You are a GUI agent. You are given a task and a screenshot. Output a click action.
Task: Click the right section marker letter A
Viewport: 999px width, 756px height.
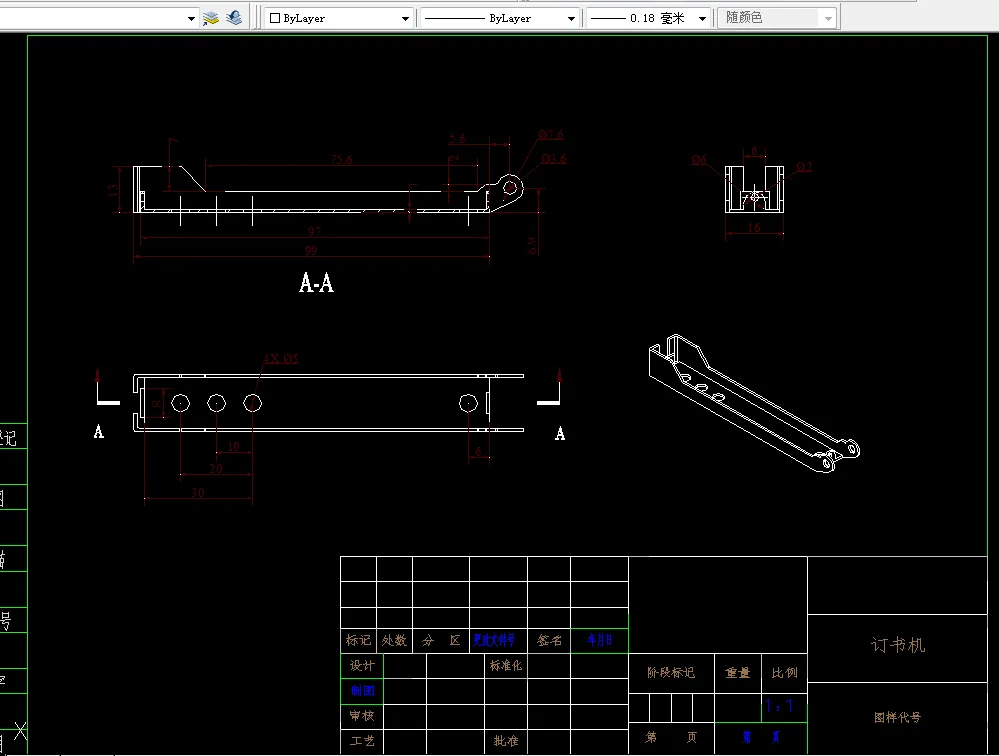560,434
